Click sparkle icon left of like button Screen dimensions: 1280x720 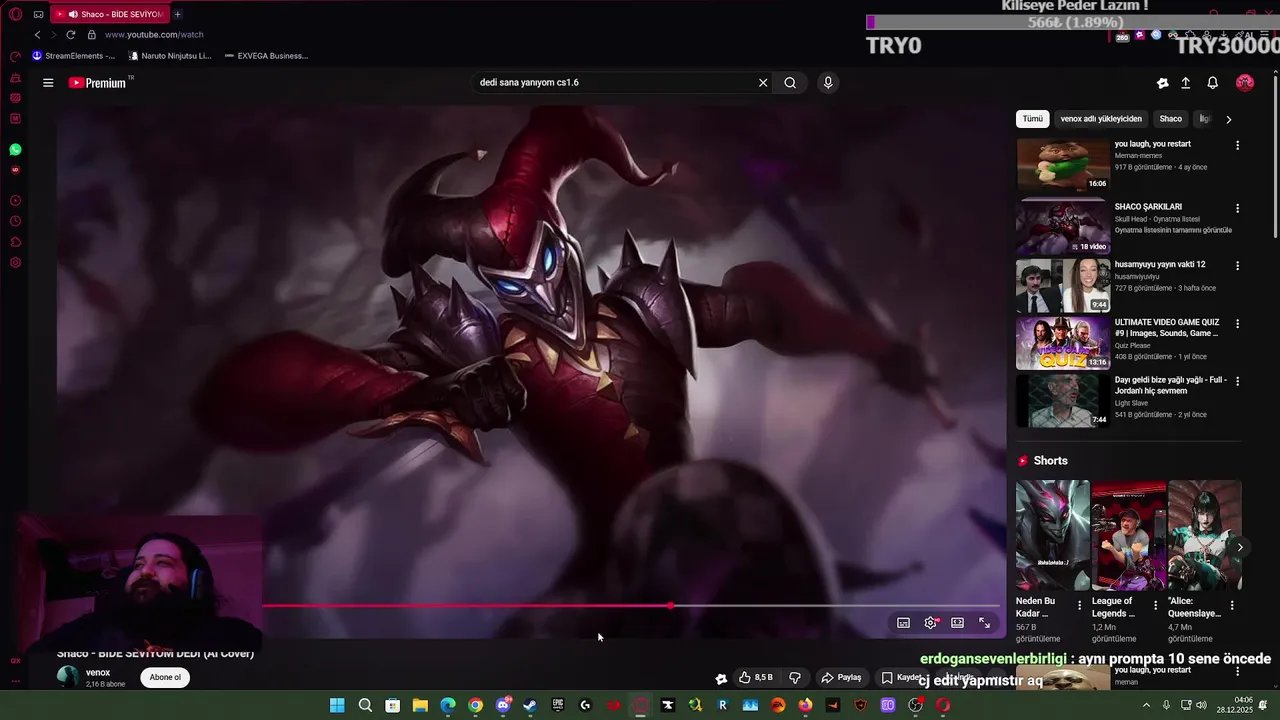721,678
